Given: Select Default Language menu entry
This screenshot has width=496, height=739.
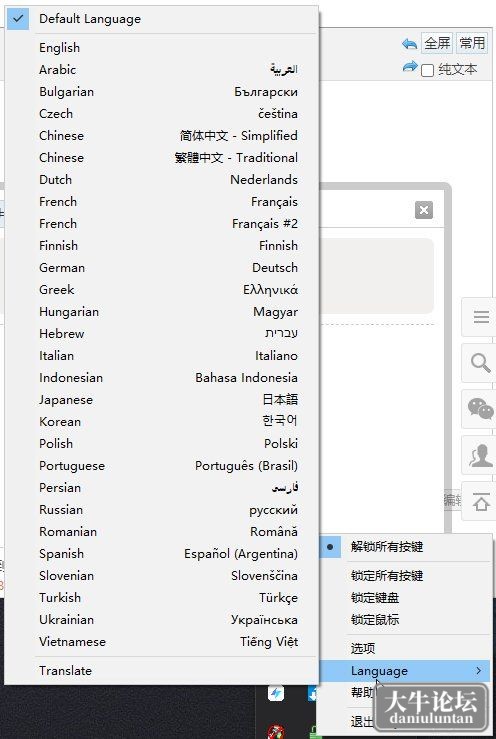Looking at the screenshot, I should [x=162, y=19].
